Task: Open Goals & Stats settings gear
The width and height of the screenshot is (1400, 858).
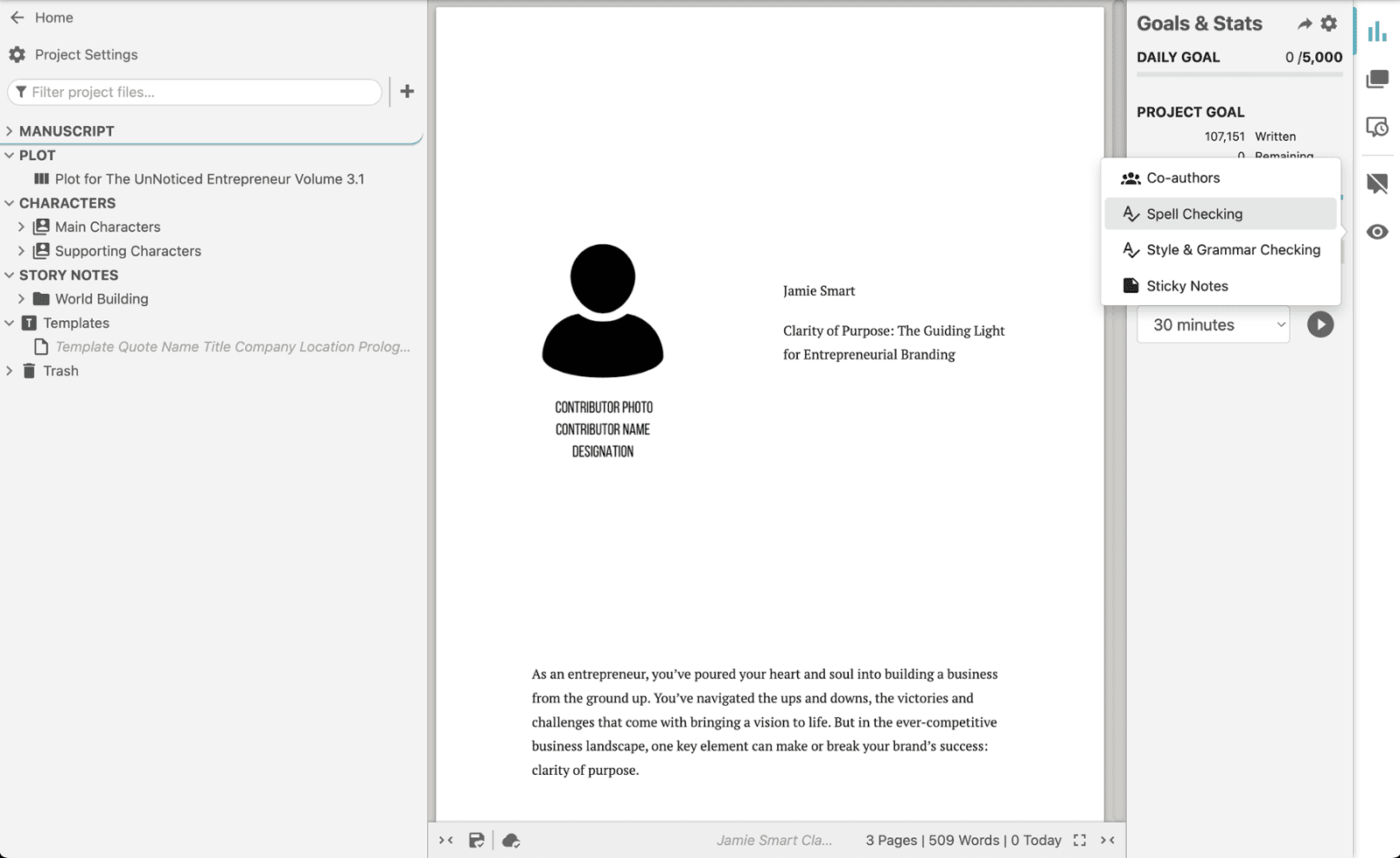Action: pos(1328,24)
